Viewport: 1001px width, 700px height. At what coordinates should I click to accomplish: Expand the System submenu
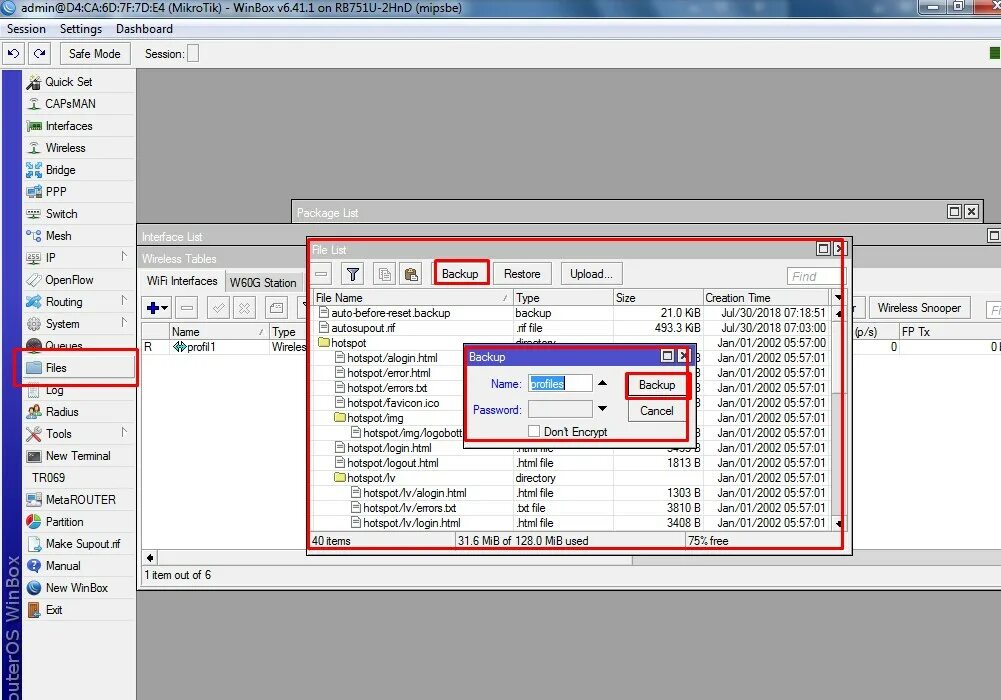(124, 323)
